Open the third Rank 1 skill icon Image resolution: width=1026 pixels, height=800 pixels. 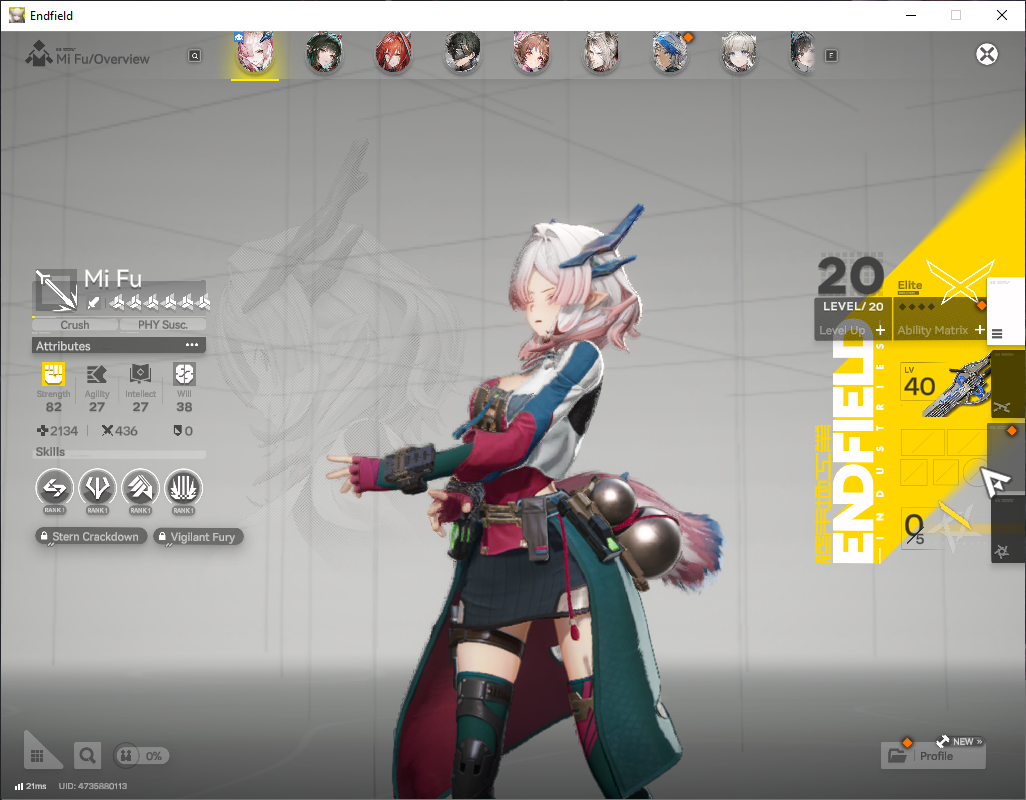pos(140,488)
